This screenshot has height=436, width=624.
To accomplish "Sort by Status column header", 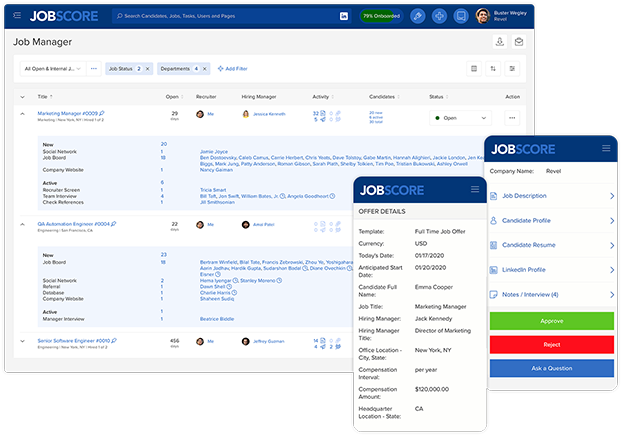I will (438, 97).
